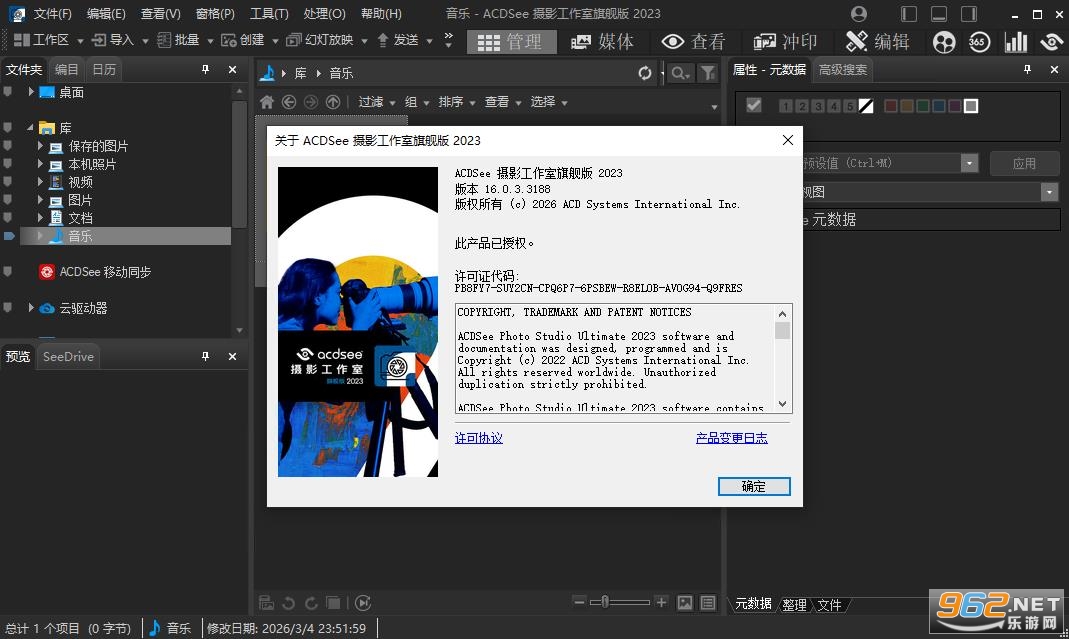The image size is (1069, 639).
Task: Open the 产品变更日志 link
Action: (732, 438)
